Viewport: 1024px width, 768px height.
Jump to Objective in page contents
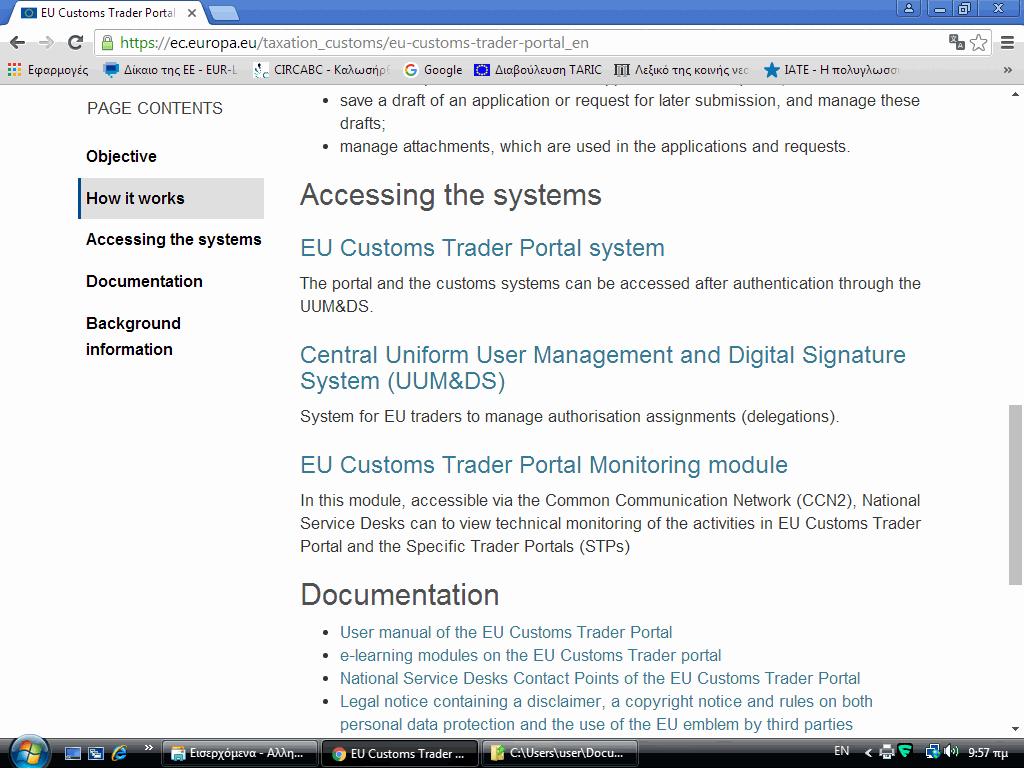pos(121,156)
